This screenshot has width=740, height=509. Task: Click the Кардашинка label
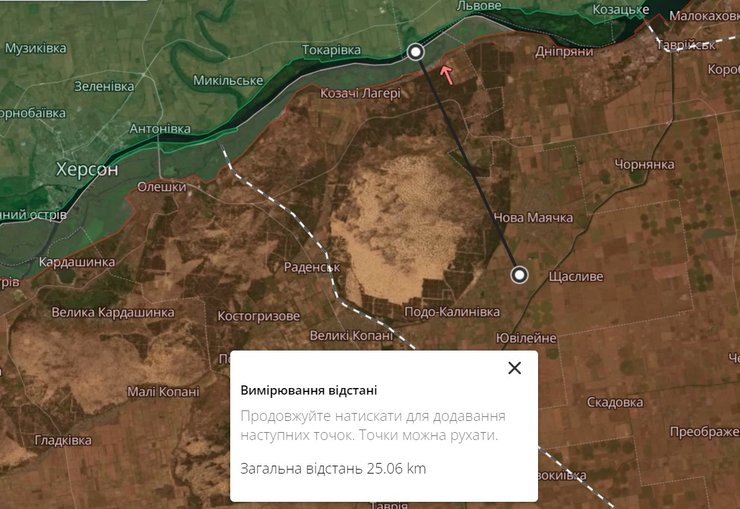pos(77,262)
